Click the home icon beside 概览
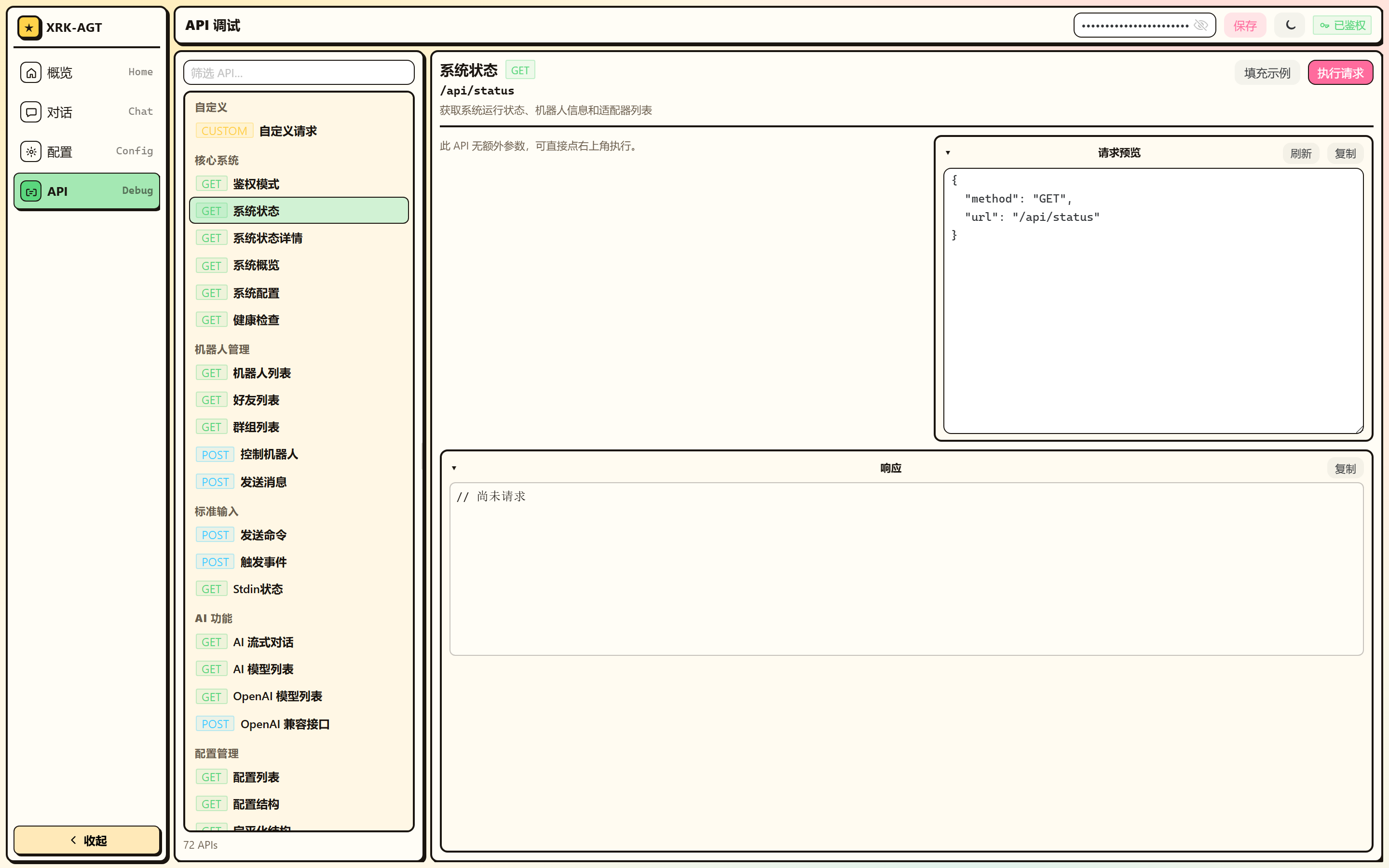 point(31,72)
